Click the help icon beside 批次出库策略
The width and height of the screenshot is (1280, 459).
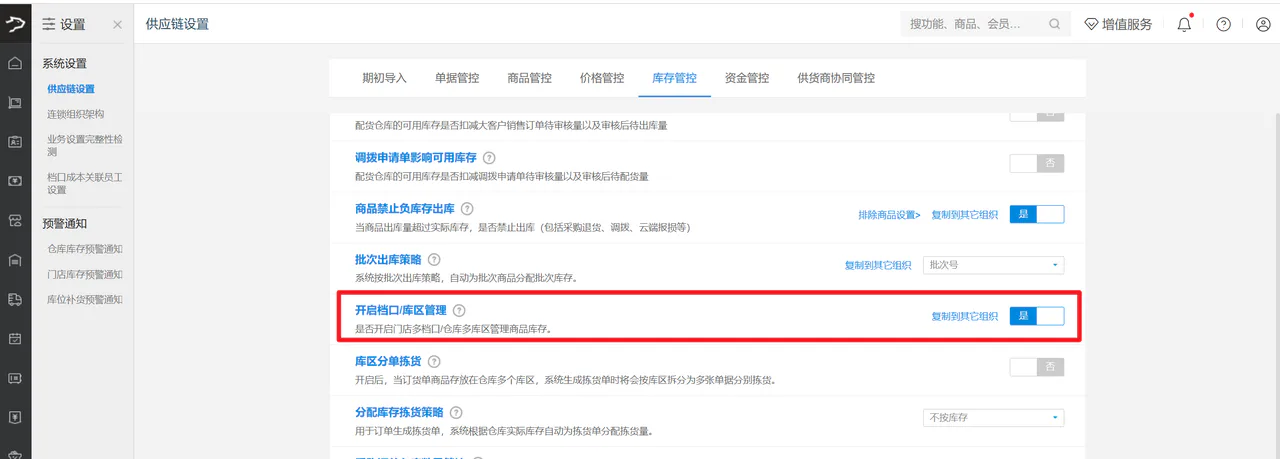[x=434, y=260]
